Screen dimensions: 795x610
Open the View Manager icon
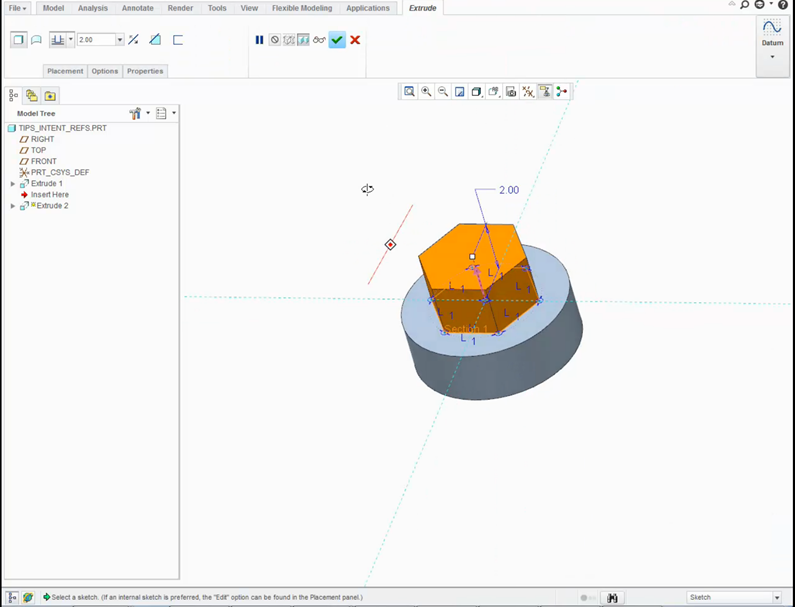point(511,91)
